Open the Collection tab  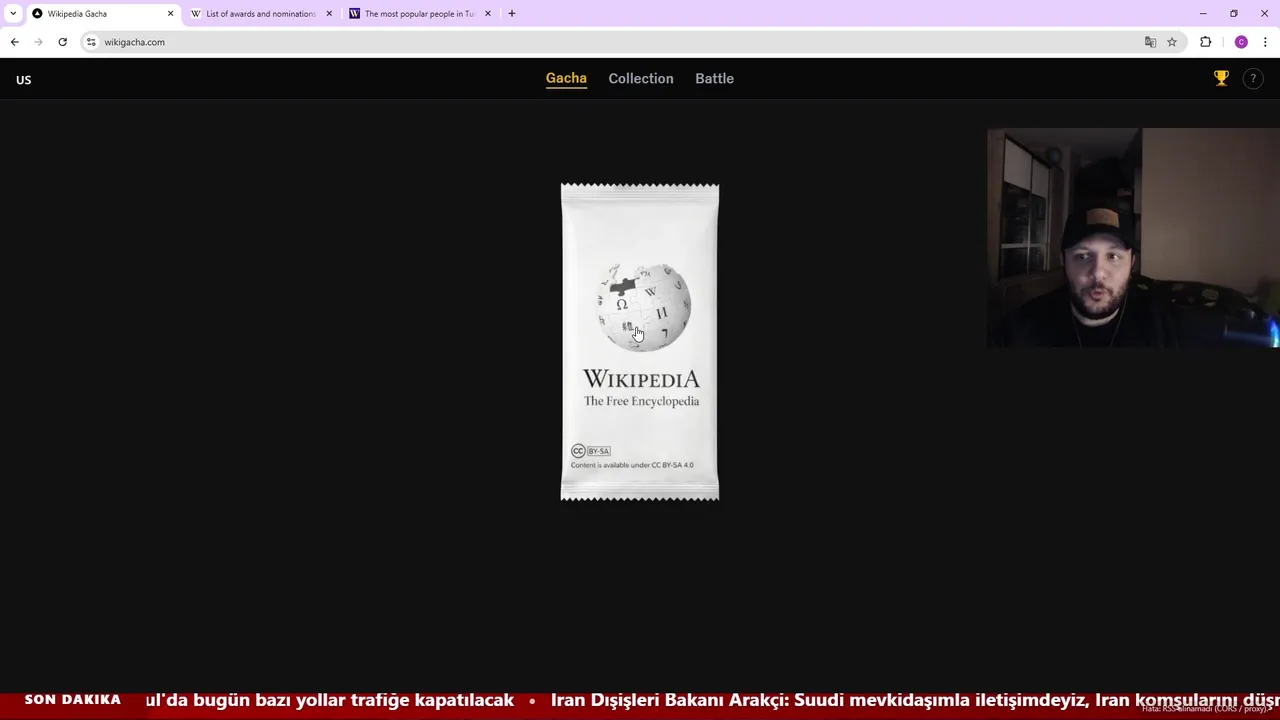[x=641, y=78]
